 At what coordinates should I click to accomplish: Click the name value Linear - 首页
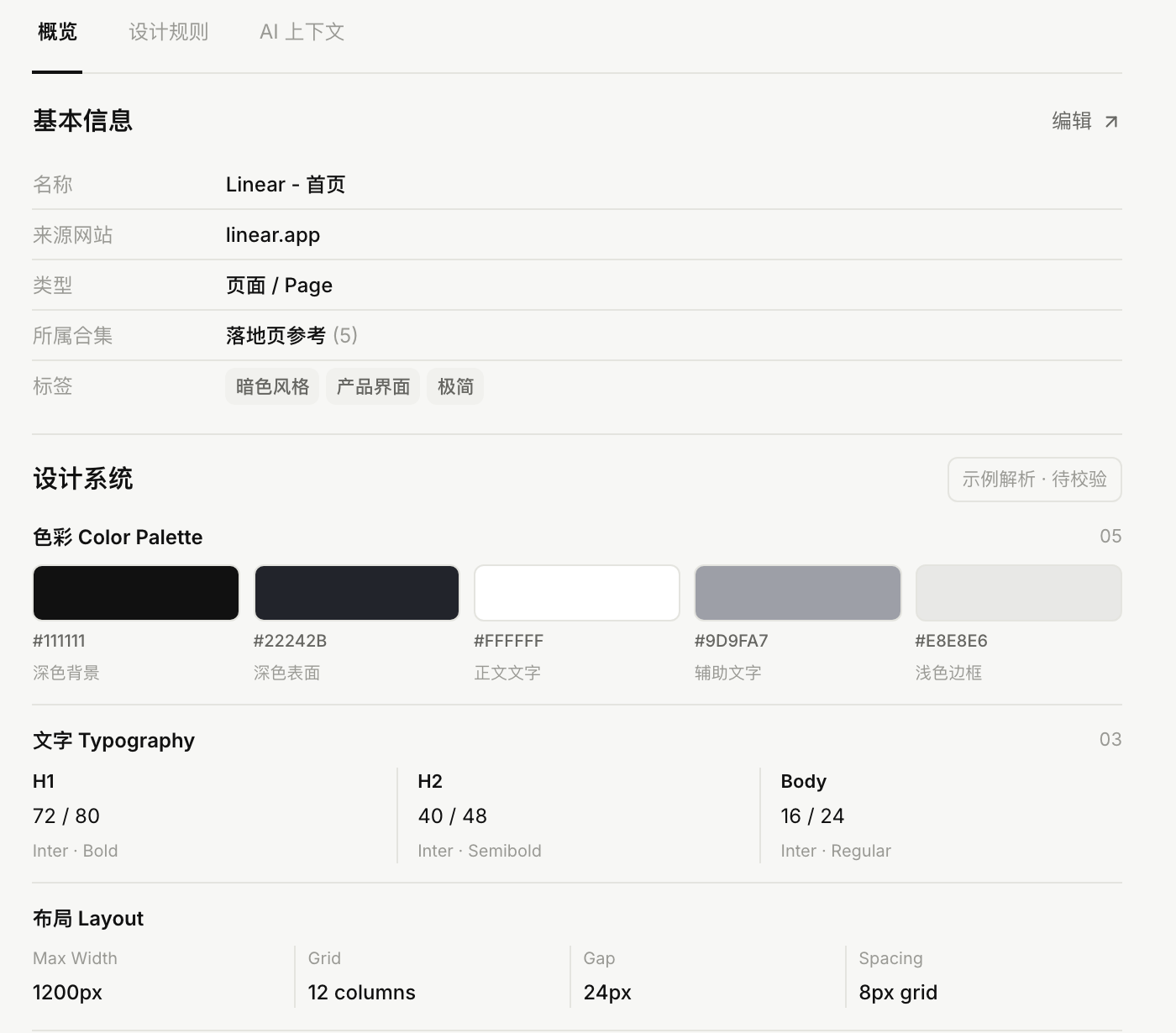pos(286,185)
